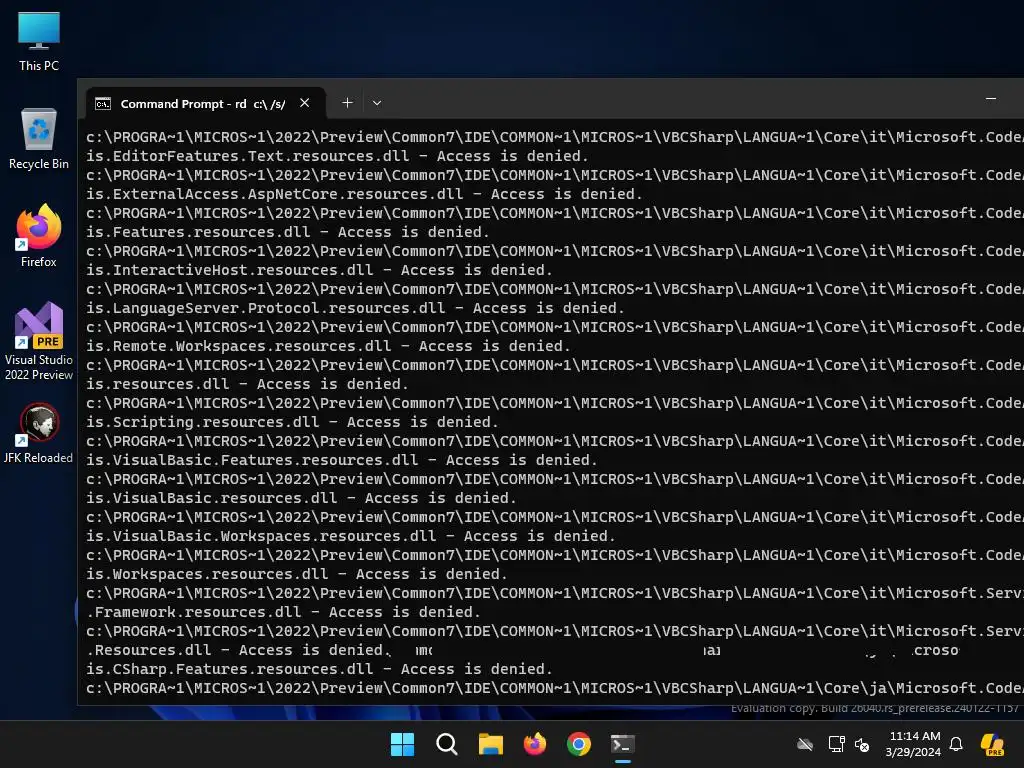
Task: Open the Recycle Bin desktop icon
Action: 39,139
